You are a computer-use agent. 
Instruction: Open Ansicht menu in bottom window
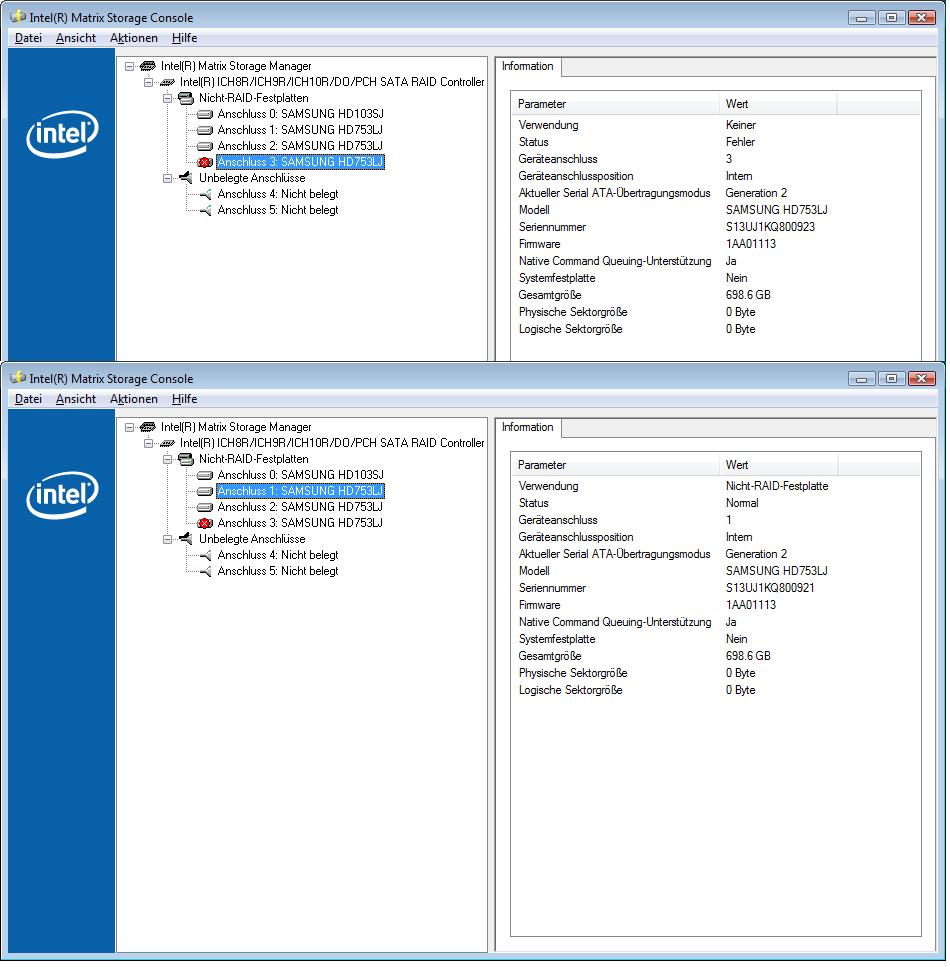pos(76,399)
